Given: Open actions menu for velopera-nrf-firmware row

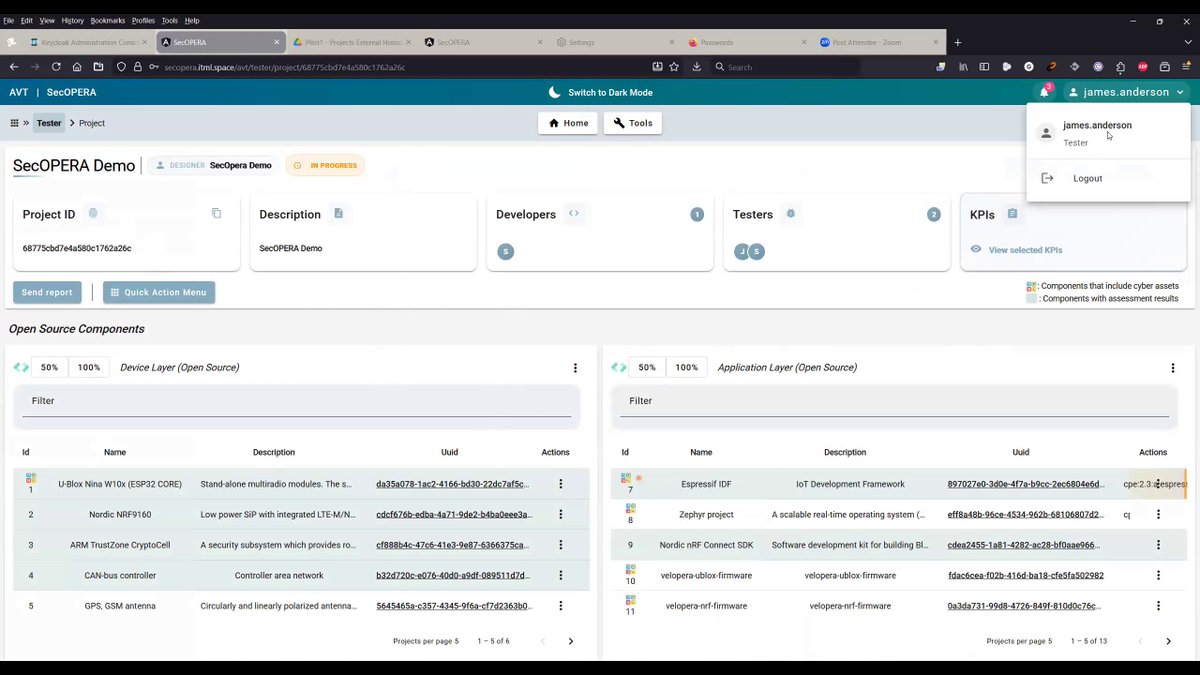Looking at the screenshot, I should (x=1158, y=605).
